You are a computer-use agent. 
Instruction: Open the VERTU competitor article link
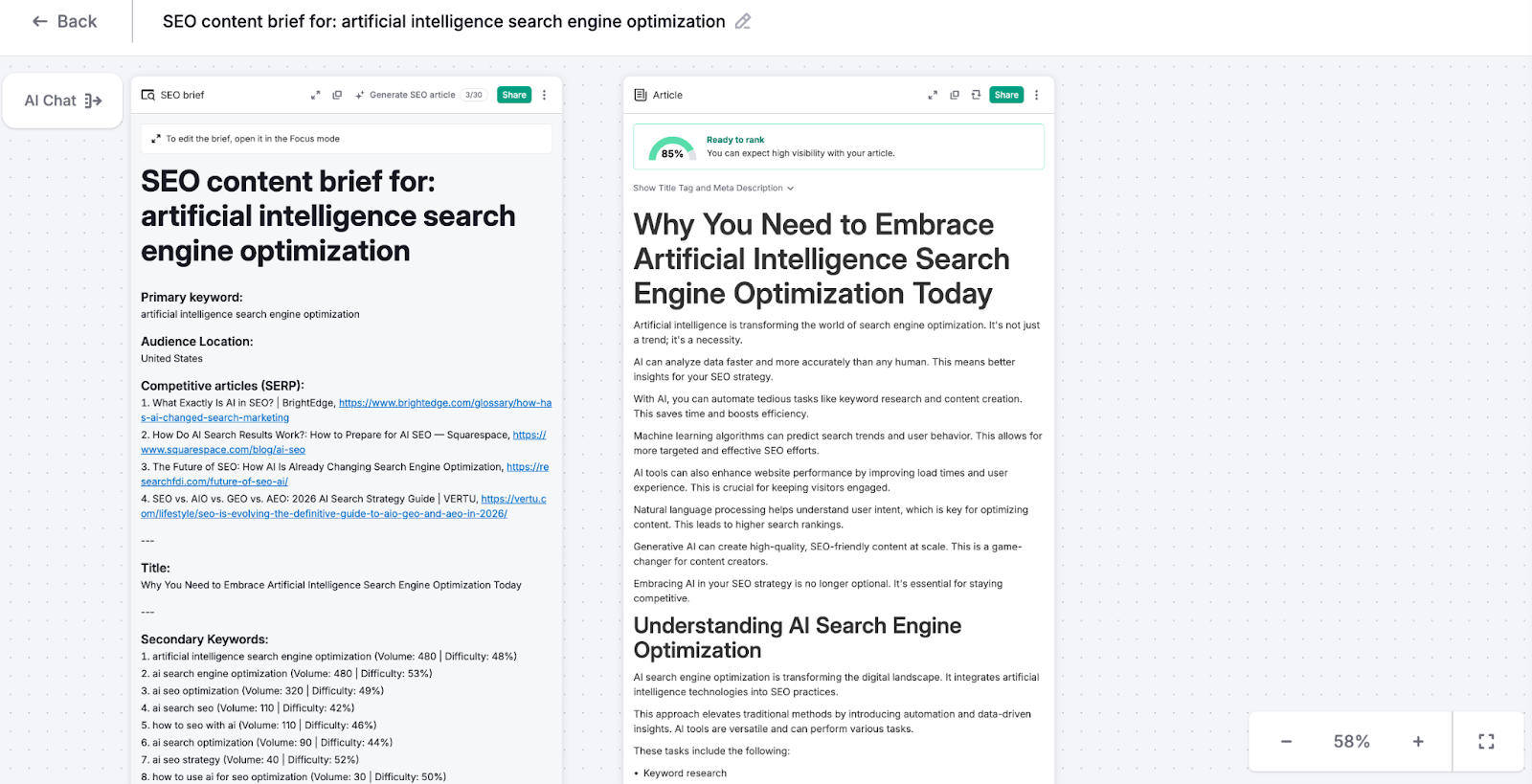[513, 499]
